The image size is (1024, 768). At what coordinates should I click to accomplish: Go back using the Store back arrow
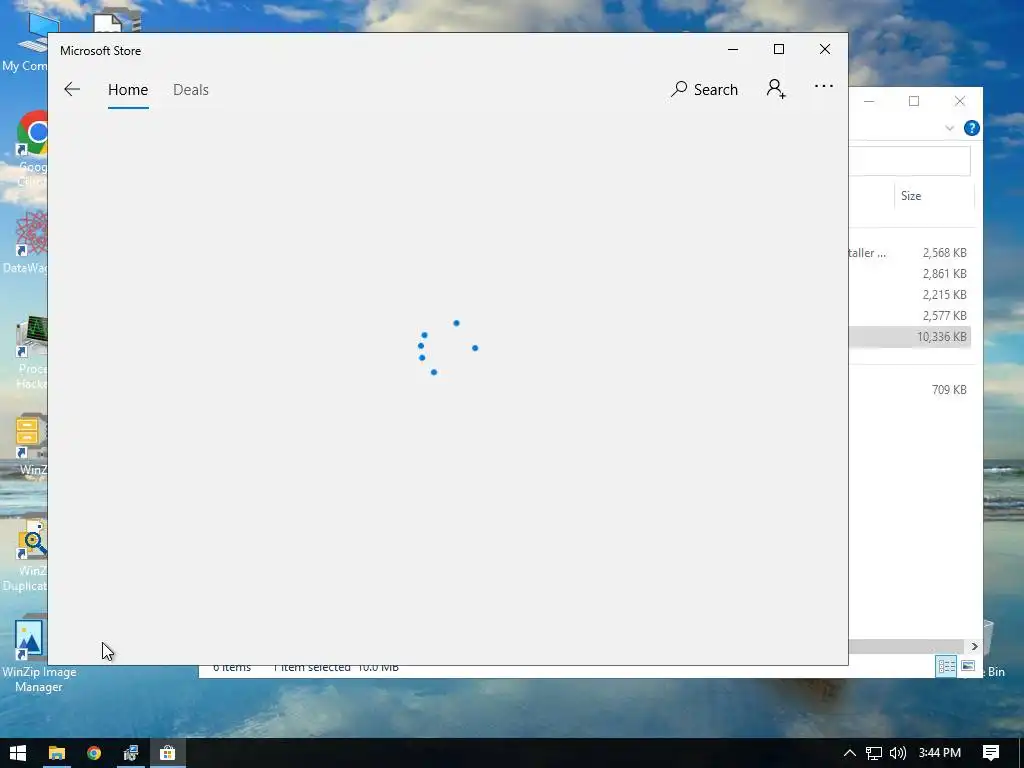click(x=72, y=89)
